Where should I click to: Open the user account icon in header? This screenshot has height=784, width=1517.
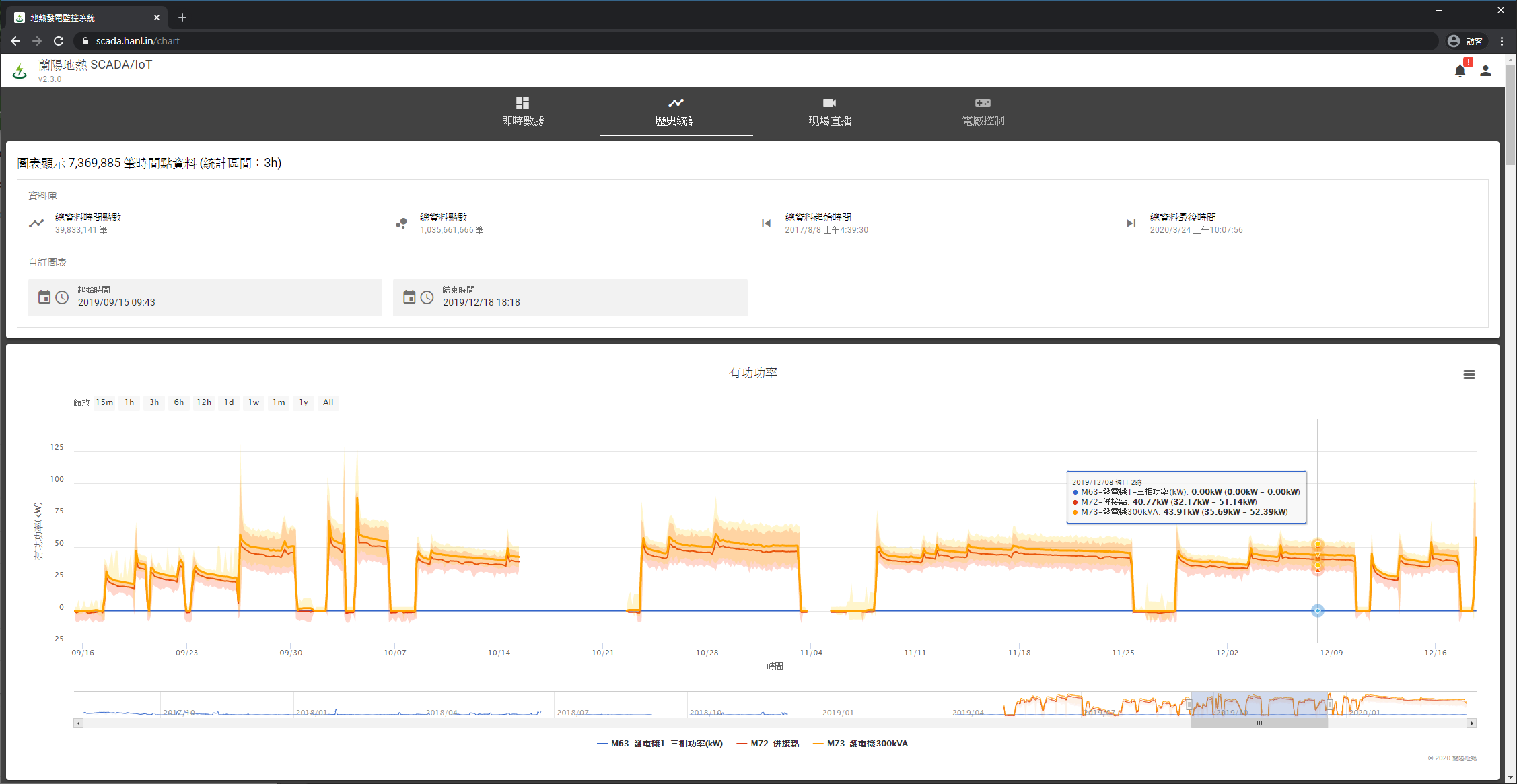point(1485,71)
